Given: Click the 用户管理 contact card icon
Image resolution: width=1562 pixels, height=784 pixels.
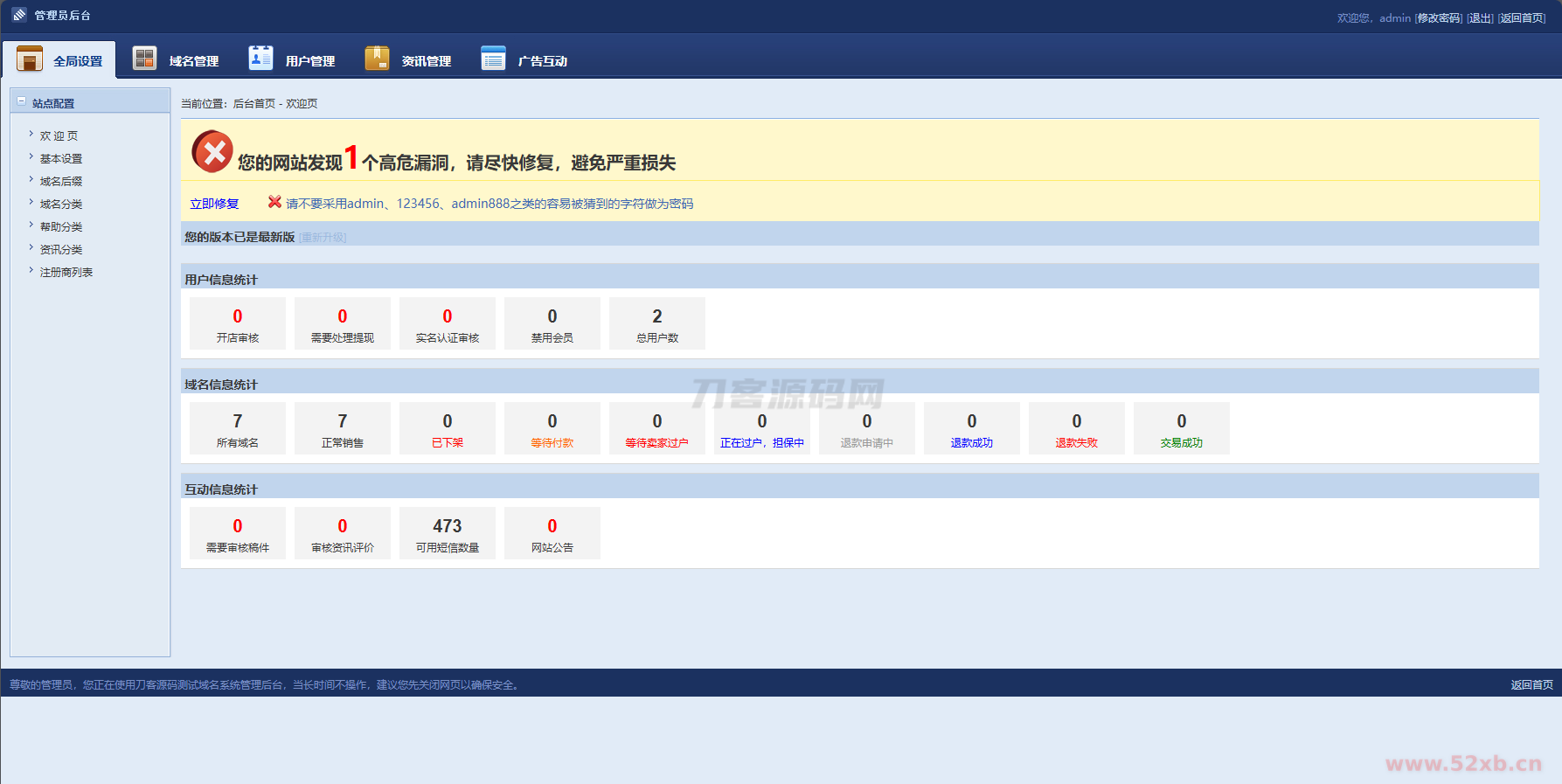Looking at the screenshot, I should click(x=260, y=58).
